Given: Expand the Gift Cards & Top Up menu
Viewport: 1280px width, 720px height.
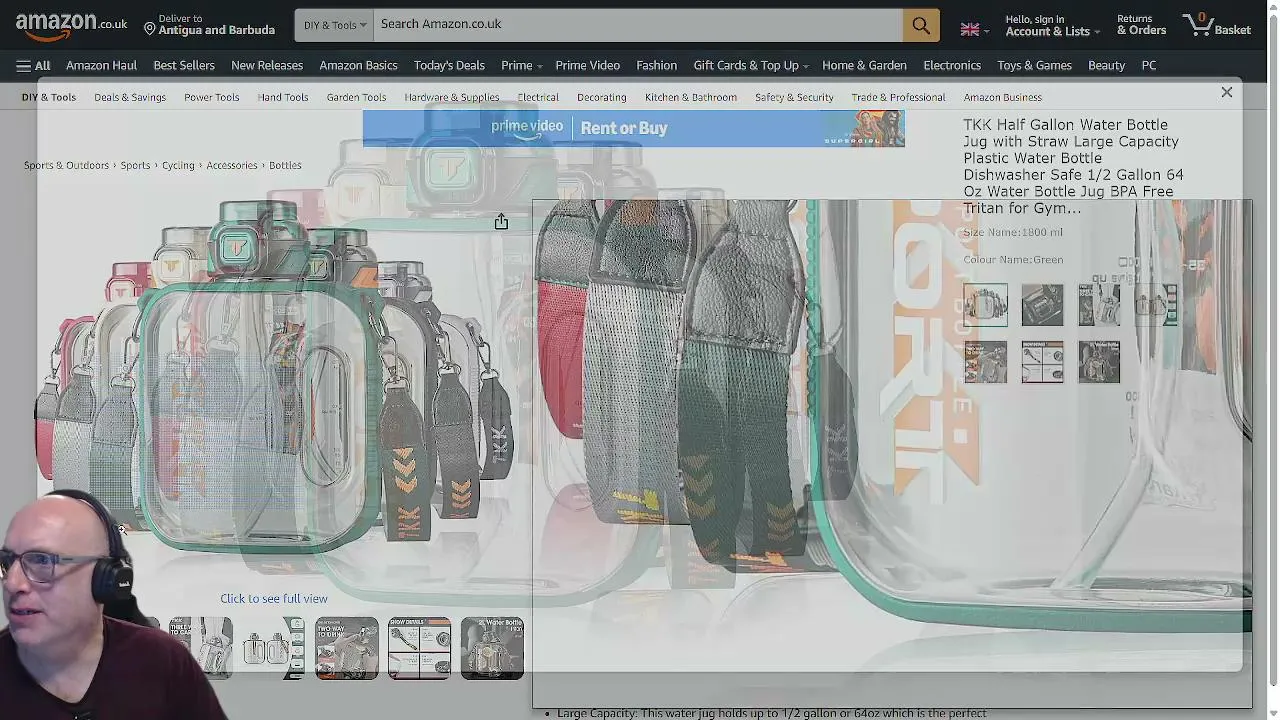Looking at the screenshot, I should 751,66.
